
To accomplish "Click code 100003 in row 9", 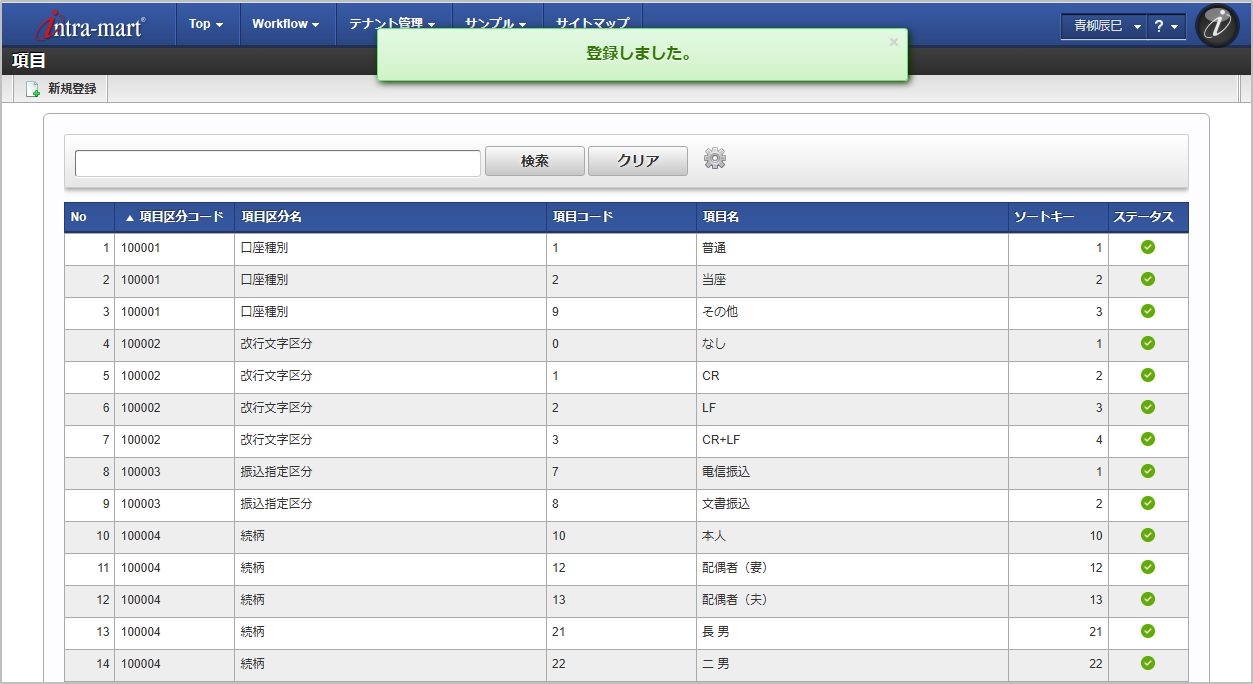I will click(141, 504).
